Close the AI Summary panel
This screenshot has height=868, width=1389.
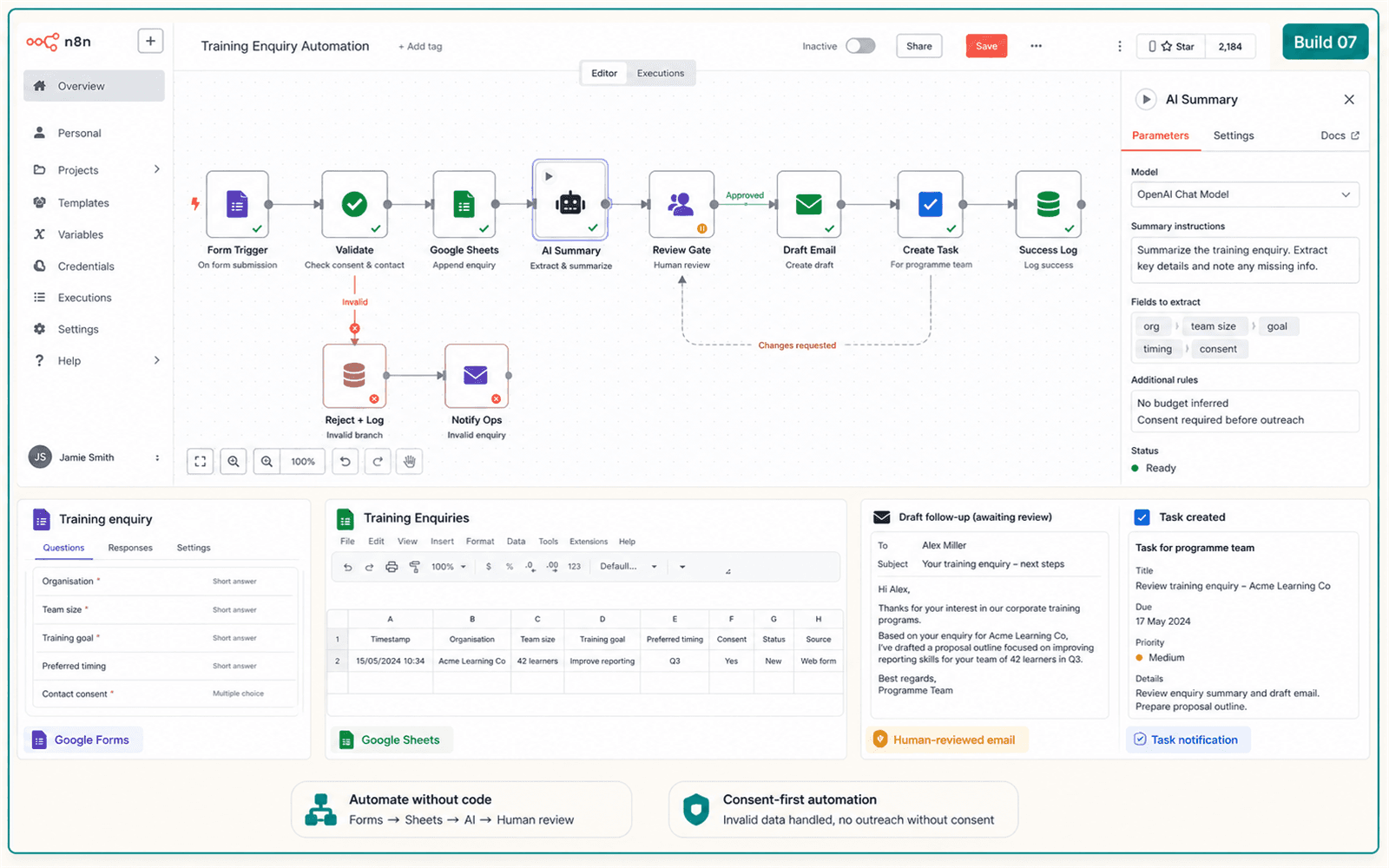(x=1349, y=100)
